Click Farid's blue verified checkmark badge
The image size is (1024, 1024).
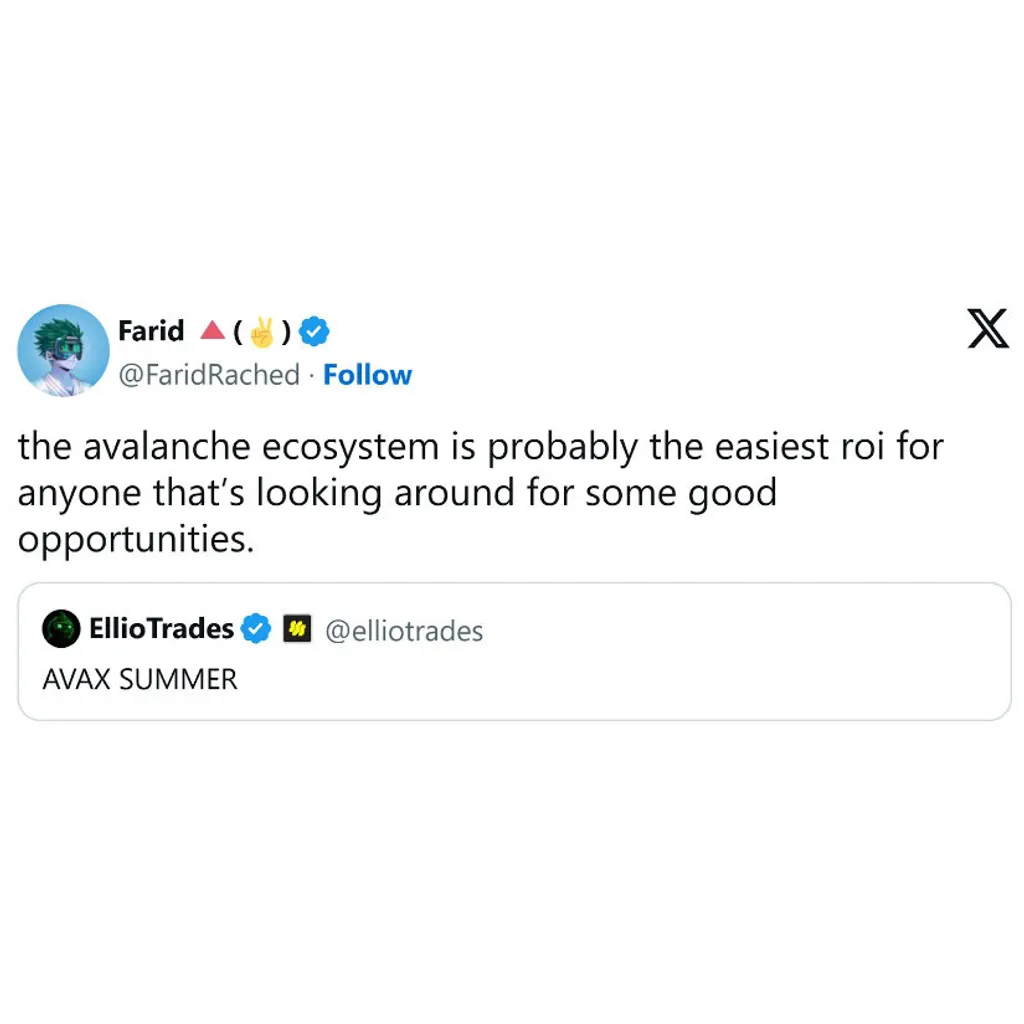[314, 332]
